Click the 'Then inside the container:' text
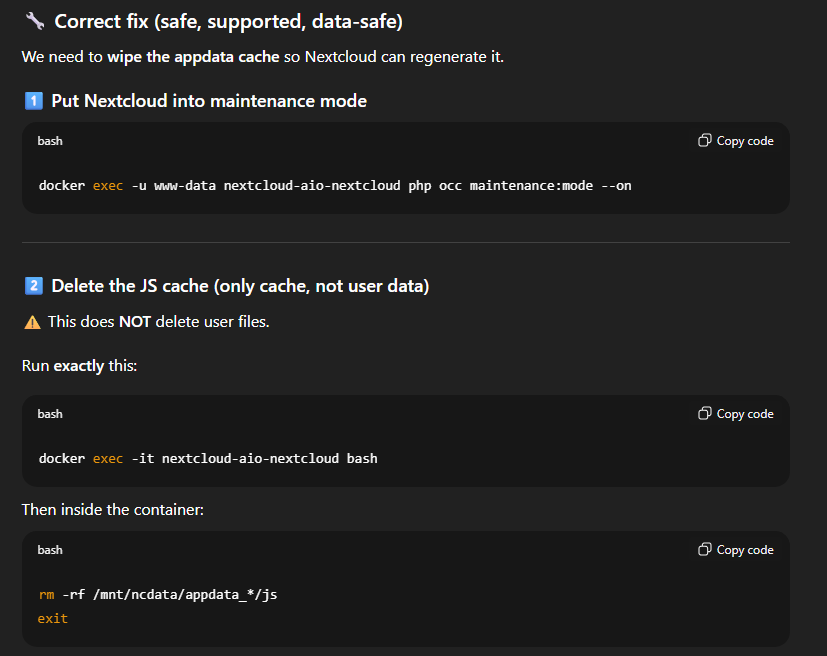Viewport: 827px width, 656px height. pyautogui.click(x=113, y=510)
